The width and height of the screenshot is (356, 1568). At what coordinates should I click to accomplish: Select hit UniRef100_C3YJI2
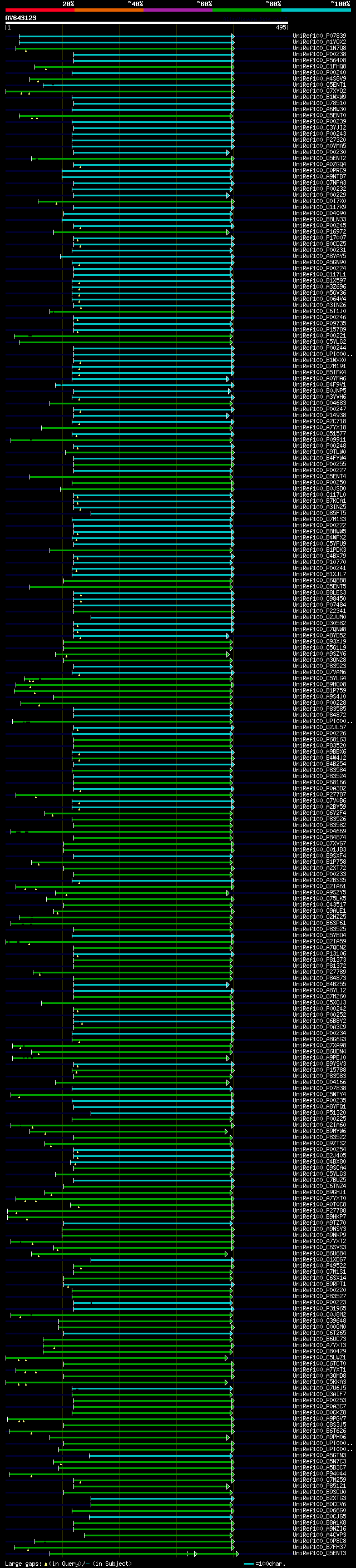coord(319,128)
